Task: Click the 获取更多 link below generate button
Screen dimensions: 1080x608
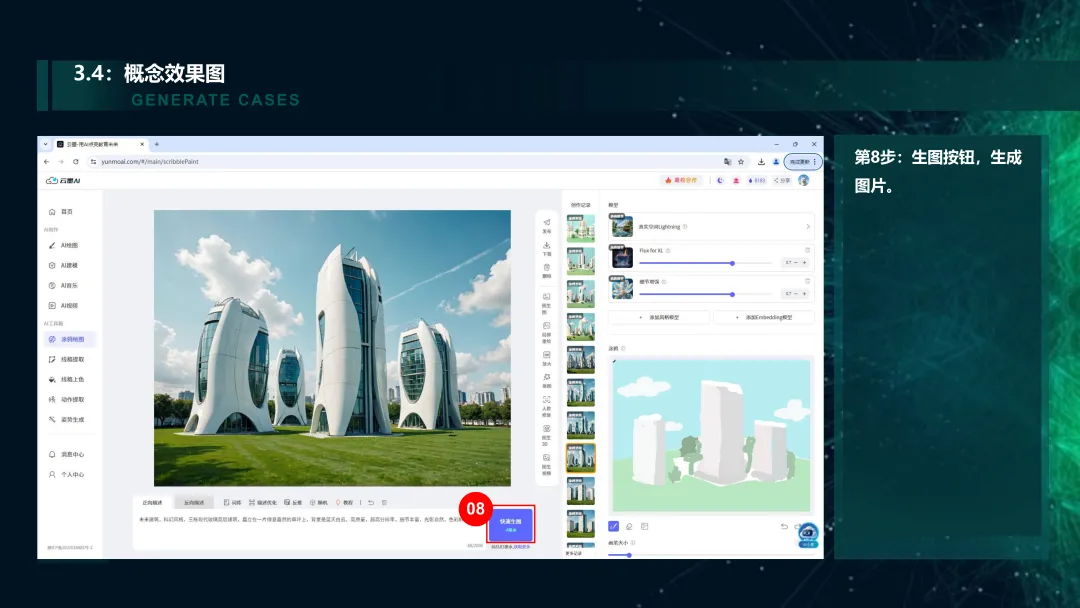Action: [x=521, y=547]
